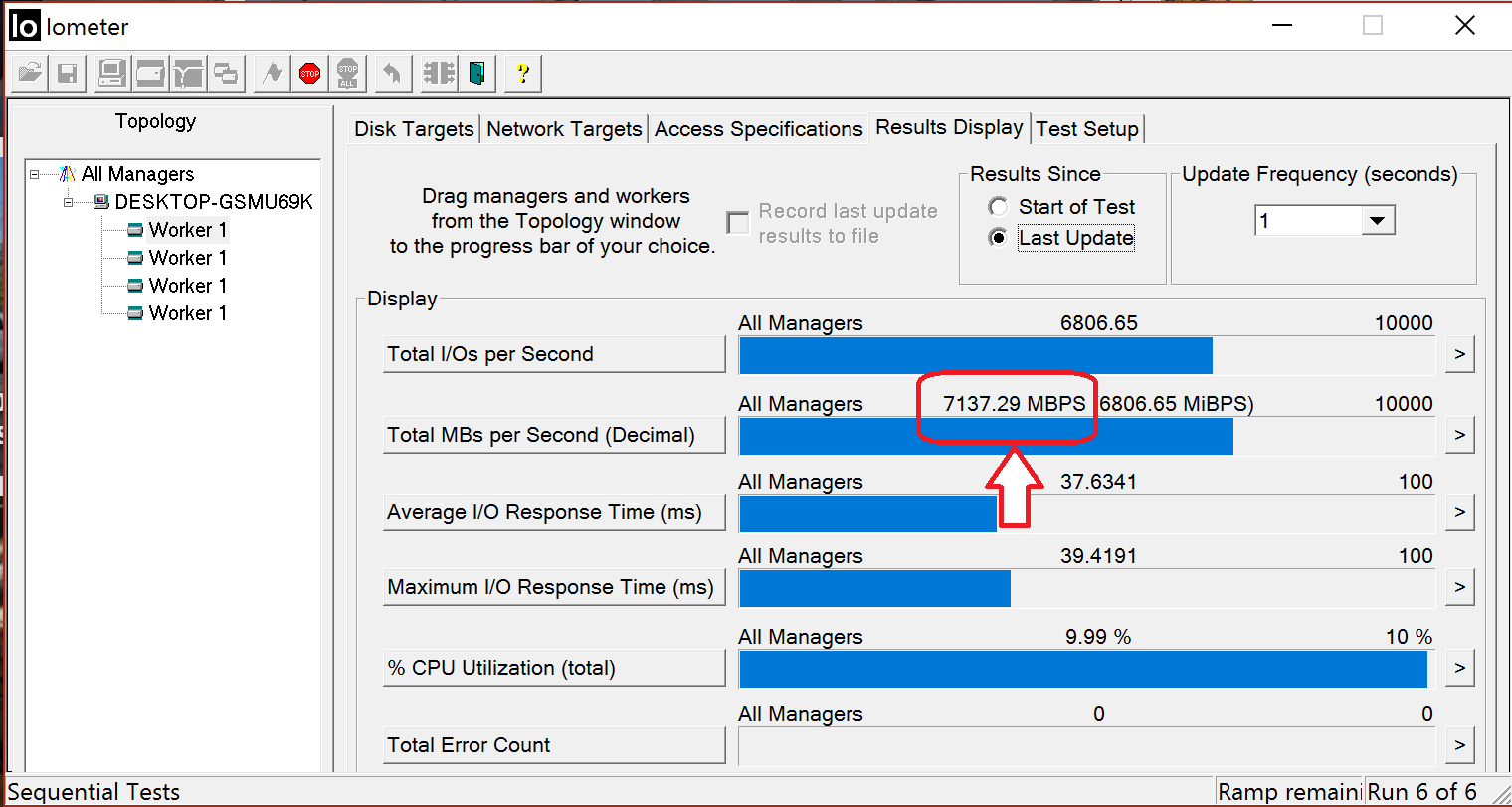This screenshot has width=1512, height=807.
Task: Collapse the DESKTOP-GSMU69K manager node
Action: 69,202
